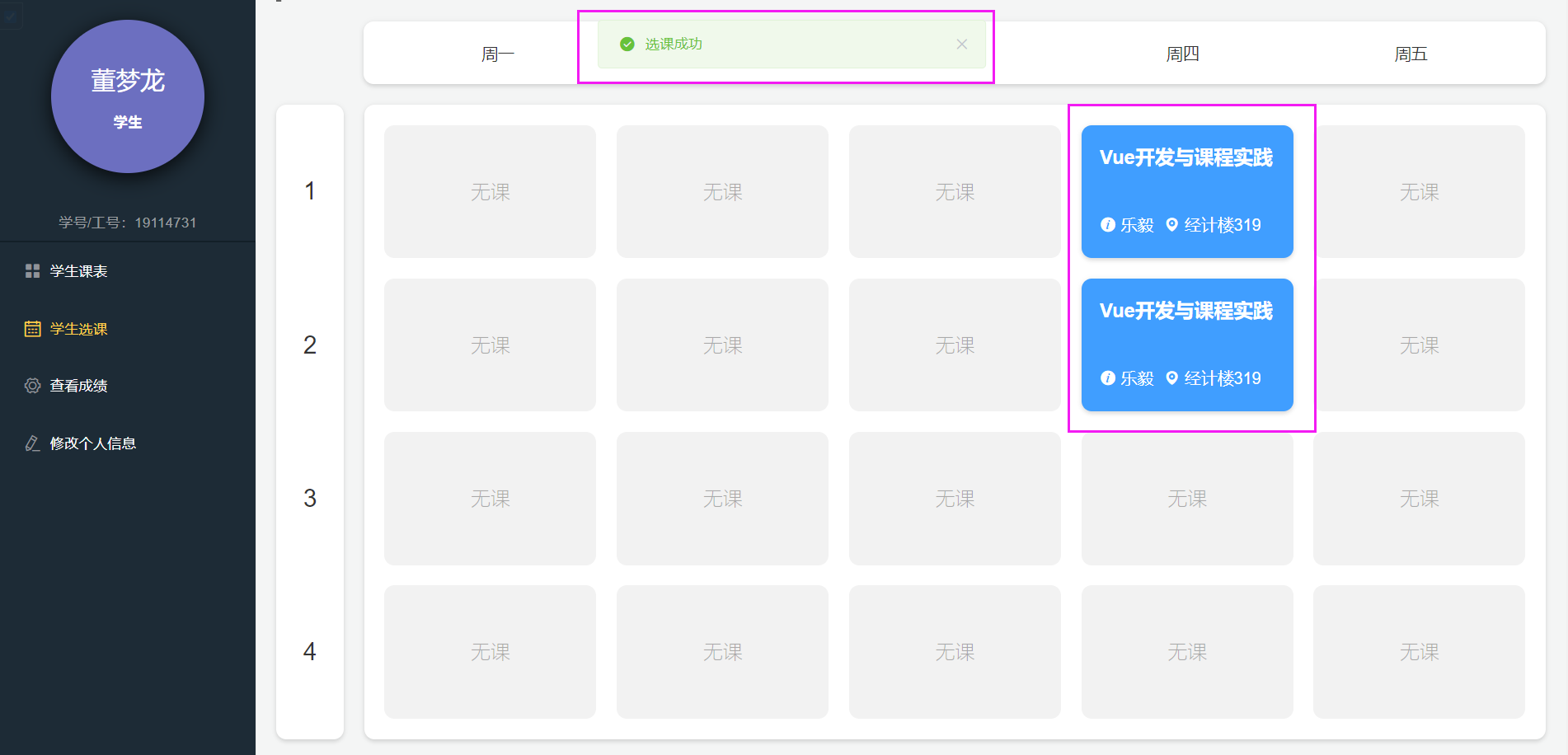Click the 周四 column header
This screenshot has height=755, width=1568.
tap(1182, 54)
